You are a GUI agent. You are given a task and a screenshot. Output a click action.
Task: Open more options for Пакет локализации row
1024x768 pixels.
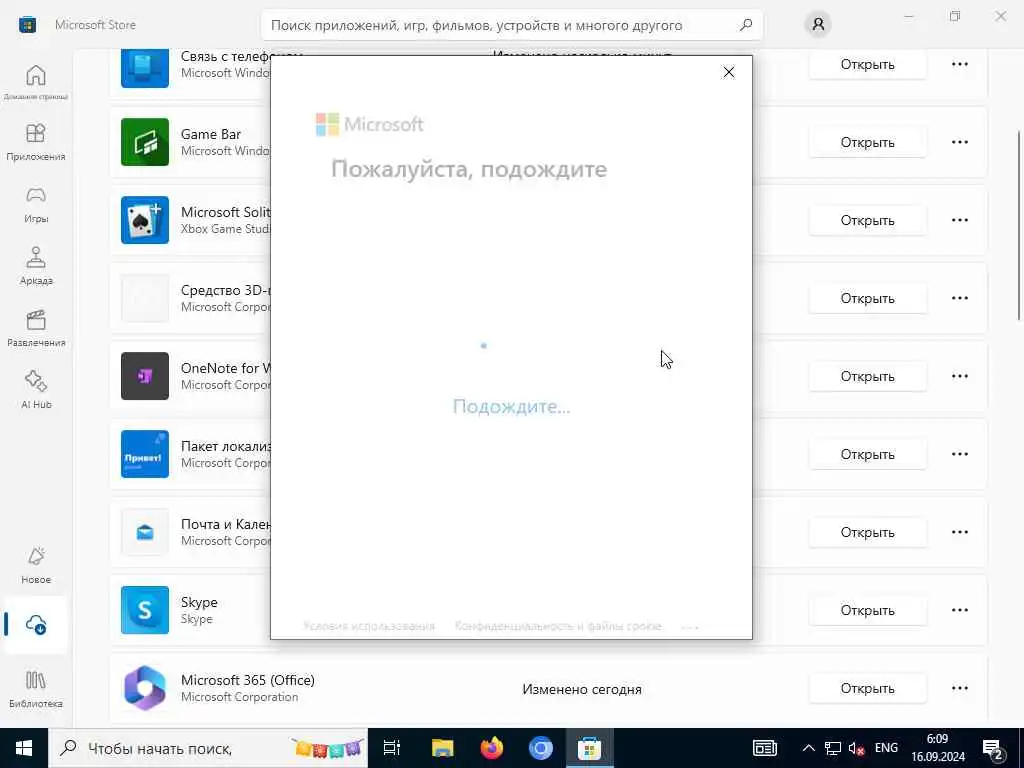(x=959, y=454)
